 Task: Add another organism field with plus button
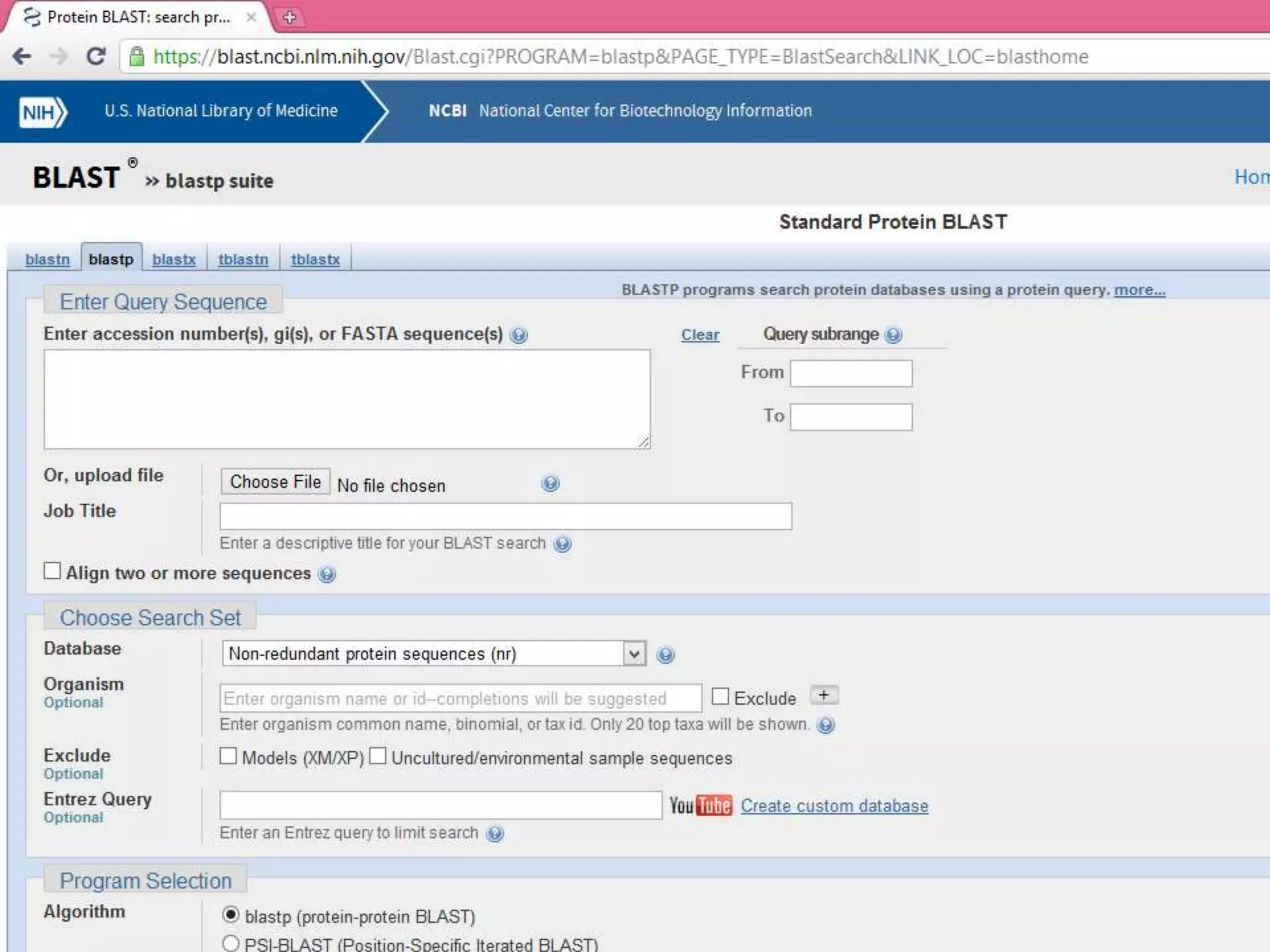[x=824, y=695]
